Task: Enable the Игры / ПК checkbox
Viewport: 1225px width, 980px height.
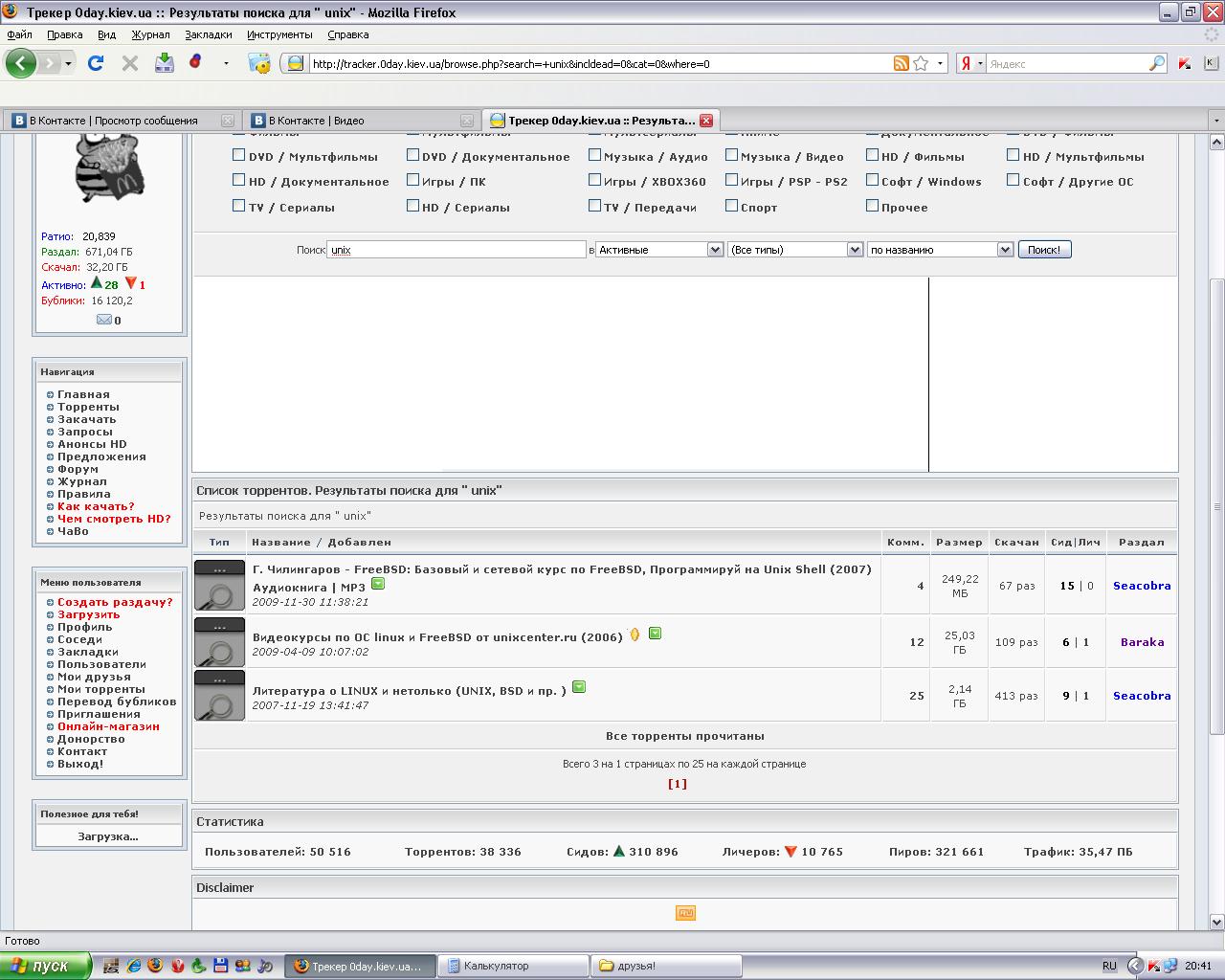Action: point(412,180)
